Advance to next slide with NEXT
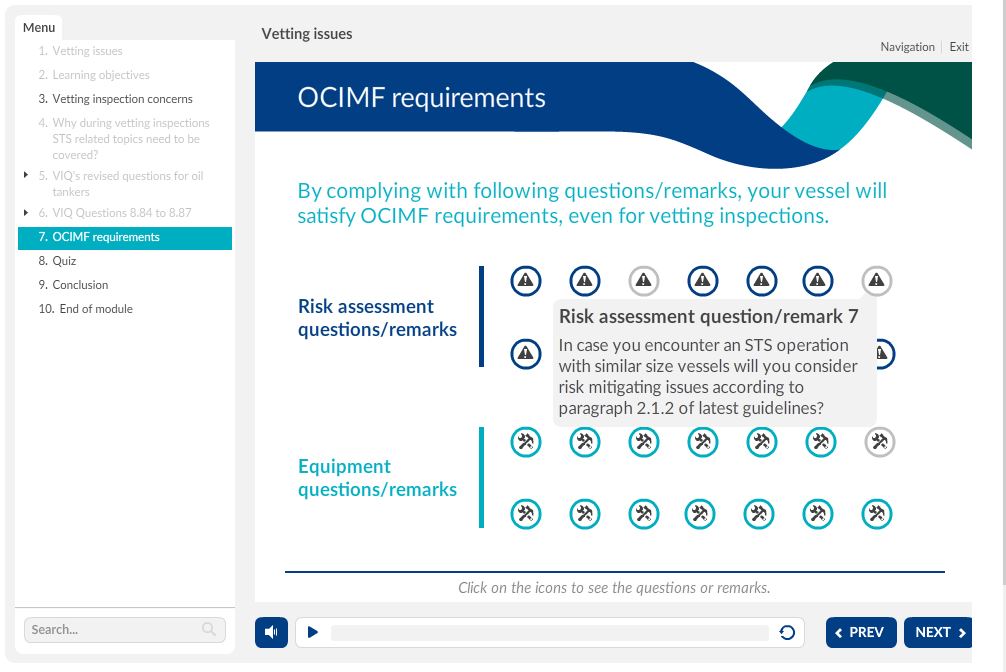 pos(938,632)
